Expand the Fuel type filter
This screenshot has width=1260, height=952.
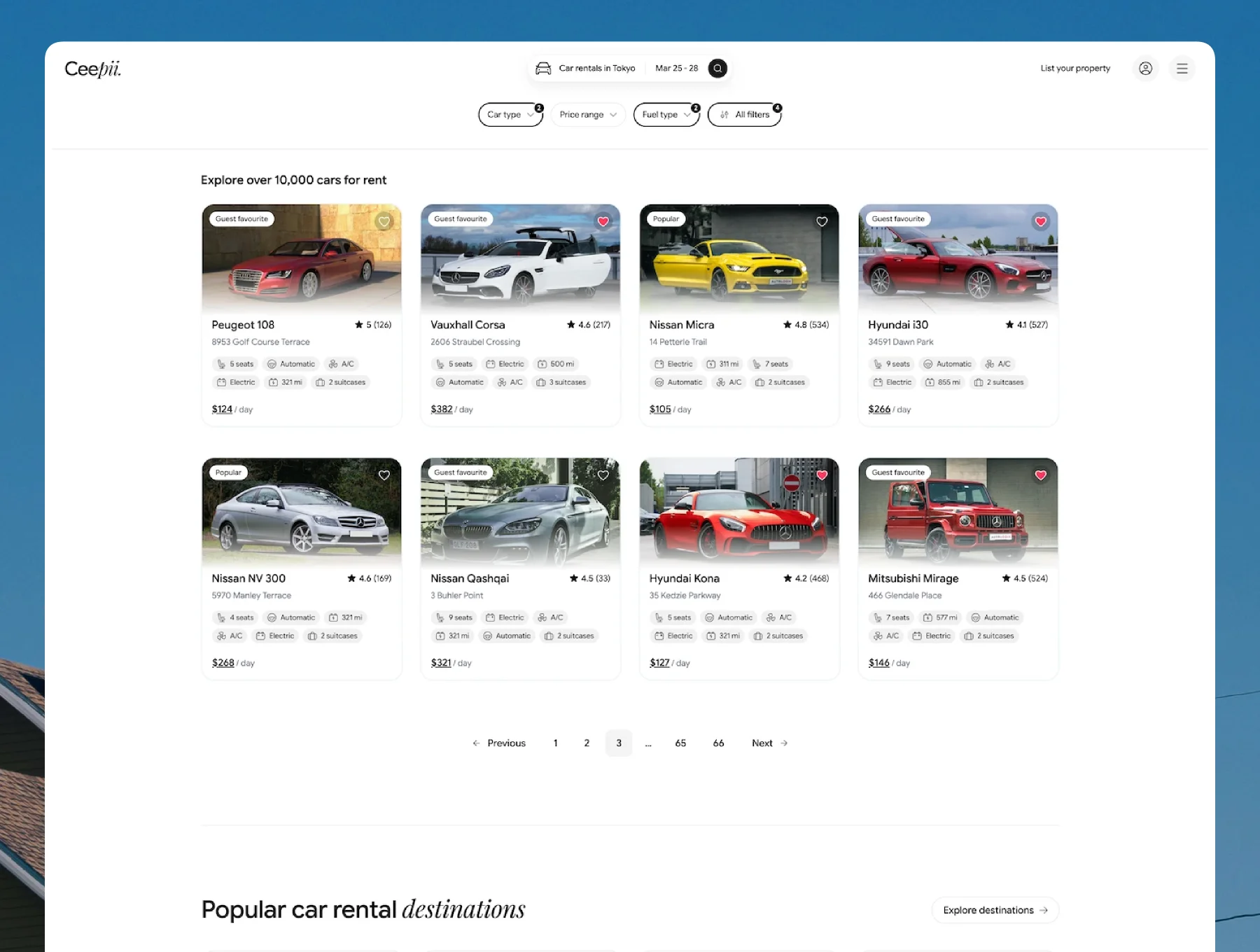[666, 115]
